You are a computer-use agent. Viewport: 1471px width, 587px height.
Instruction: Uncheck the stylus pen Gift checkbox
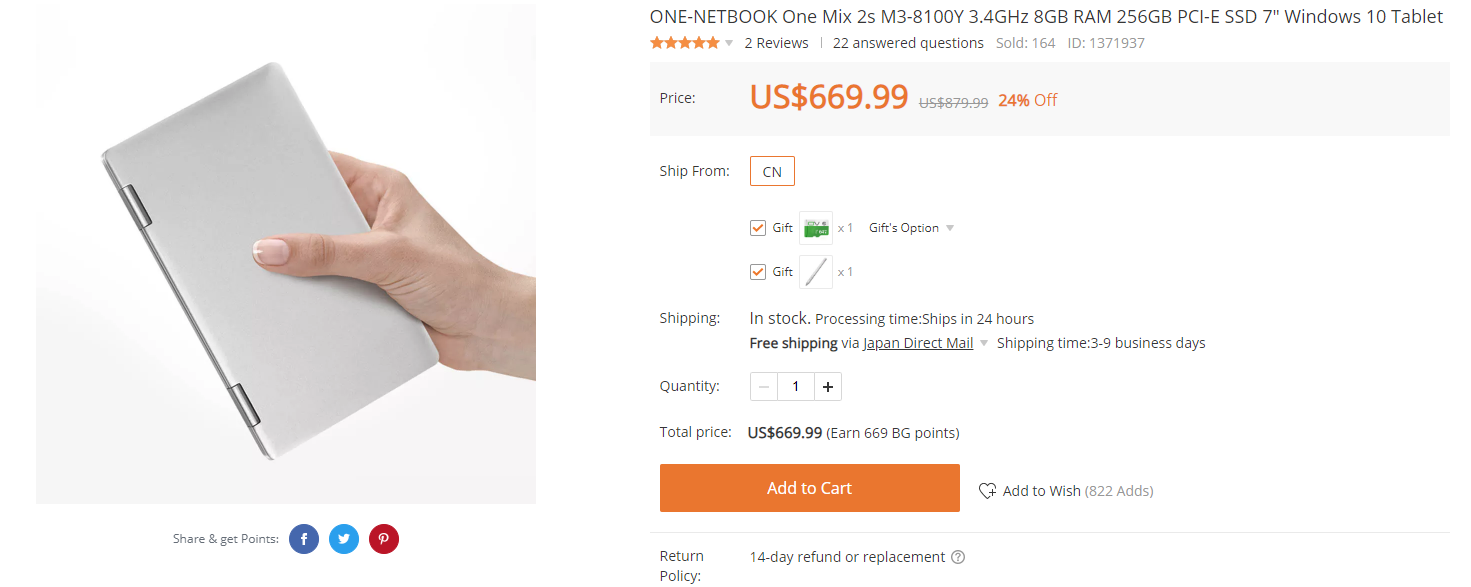point(758,272)
